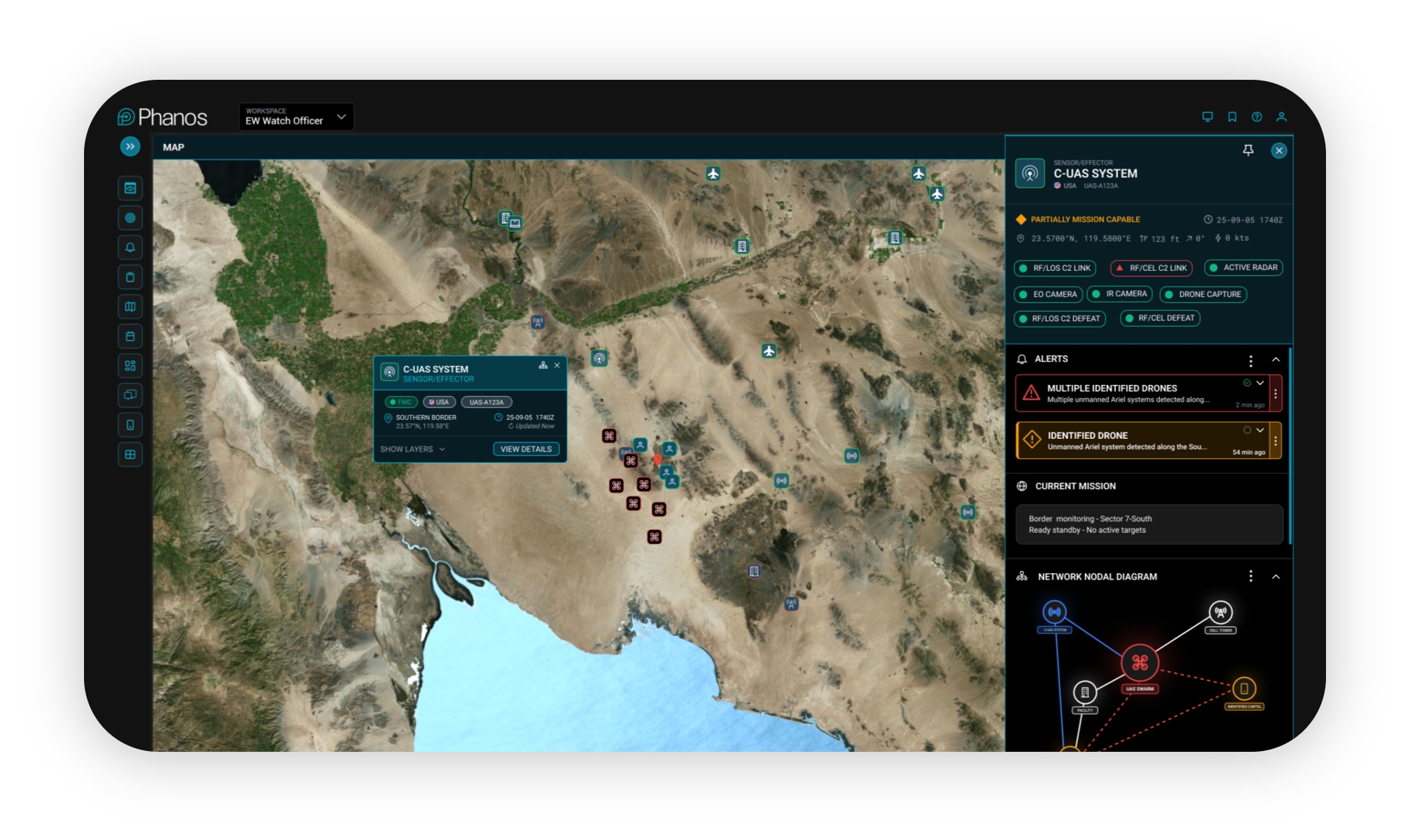The image size is (1410, 840).
Task: Pin the C-UAS SYSTEM details panel
Action: pos(1248,150)
